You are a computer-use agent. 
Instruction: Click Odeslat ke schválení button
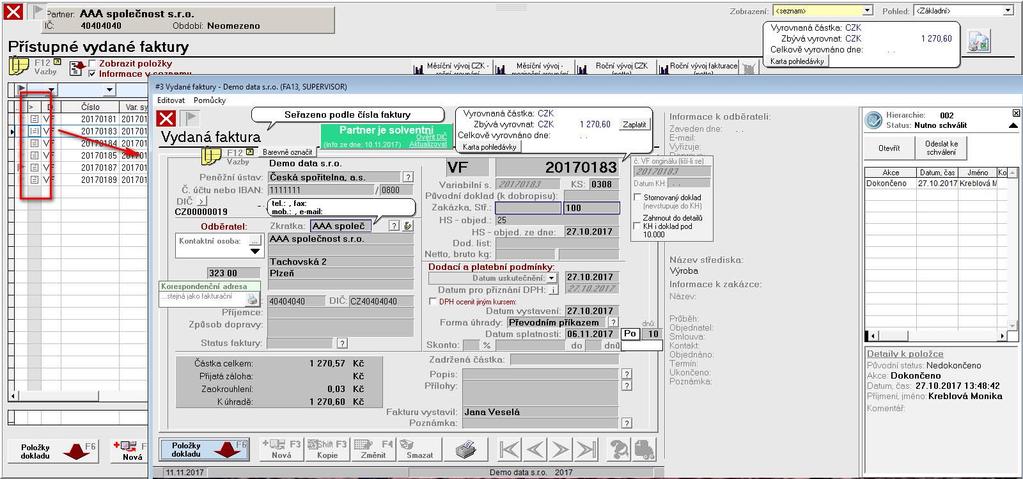941,148
